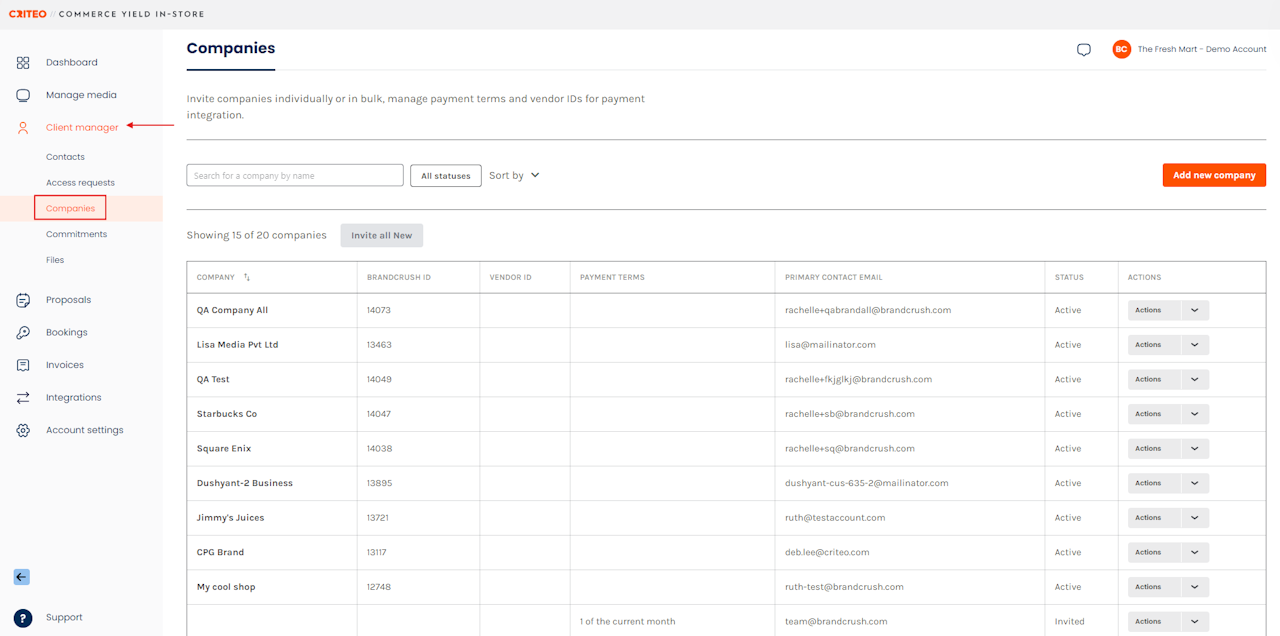Viewport: 1280px width, 636px height.
Task: Expand the Sort by dropdown
Action: click(x=514, y=175)
